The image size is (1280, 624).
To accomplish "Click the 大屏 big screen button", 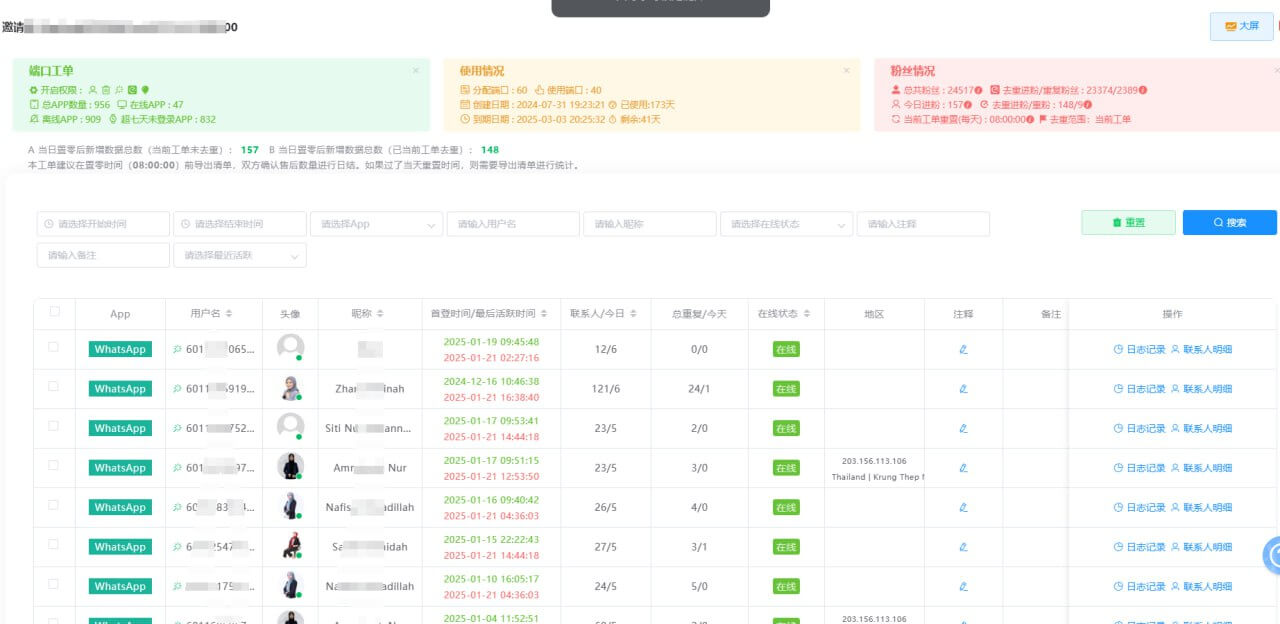I will pyautogui.click(x=1241, y=26).
